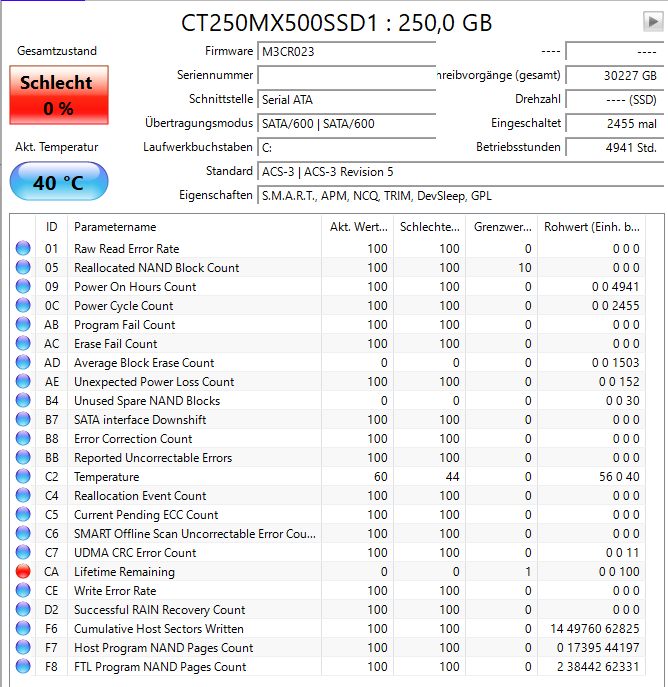Click the empty Seriennummer field
Viewport: 668px width, 687px height.
click(x=346, y=75)
